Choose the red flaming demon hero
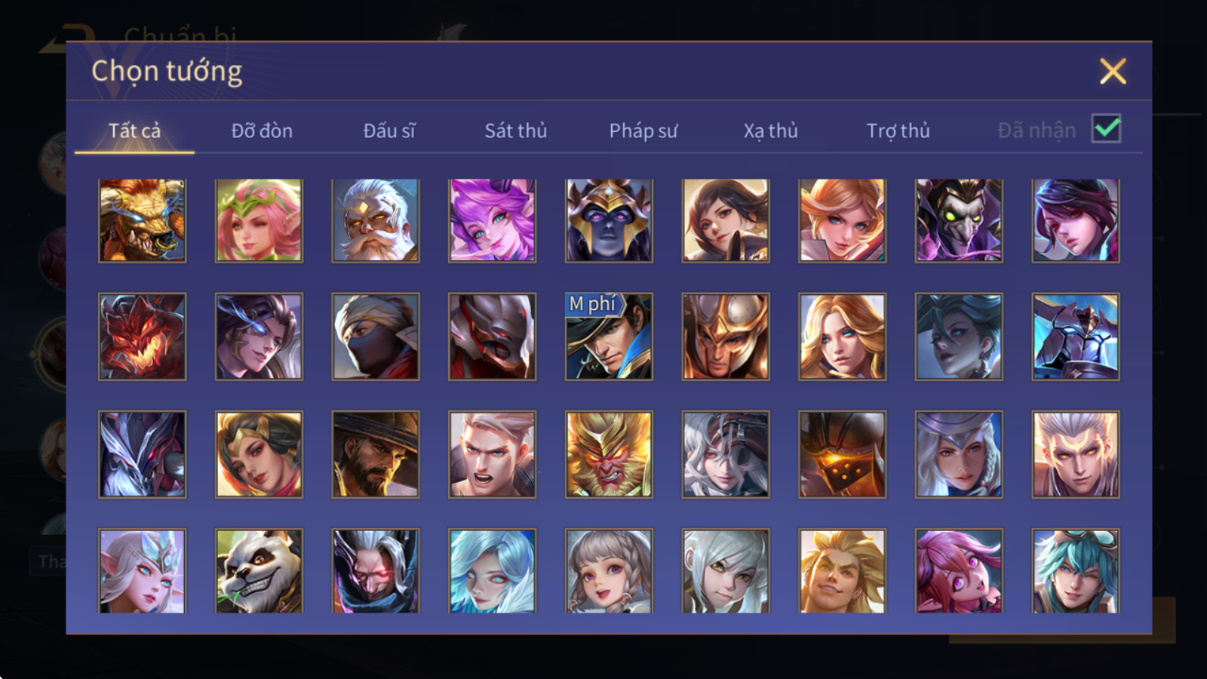The width and height of the screenshot is (1207, 679). point(142,337)
